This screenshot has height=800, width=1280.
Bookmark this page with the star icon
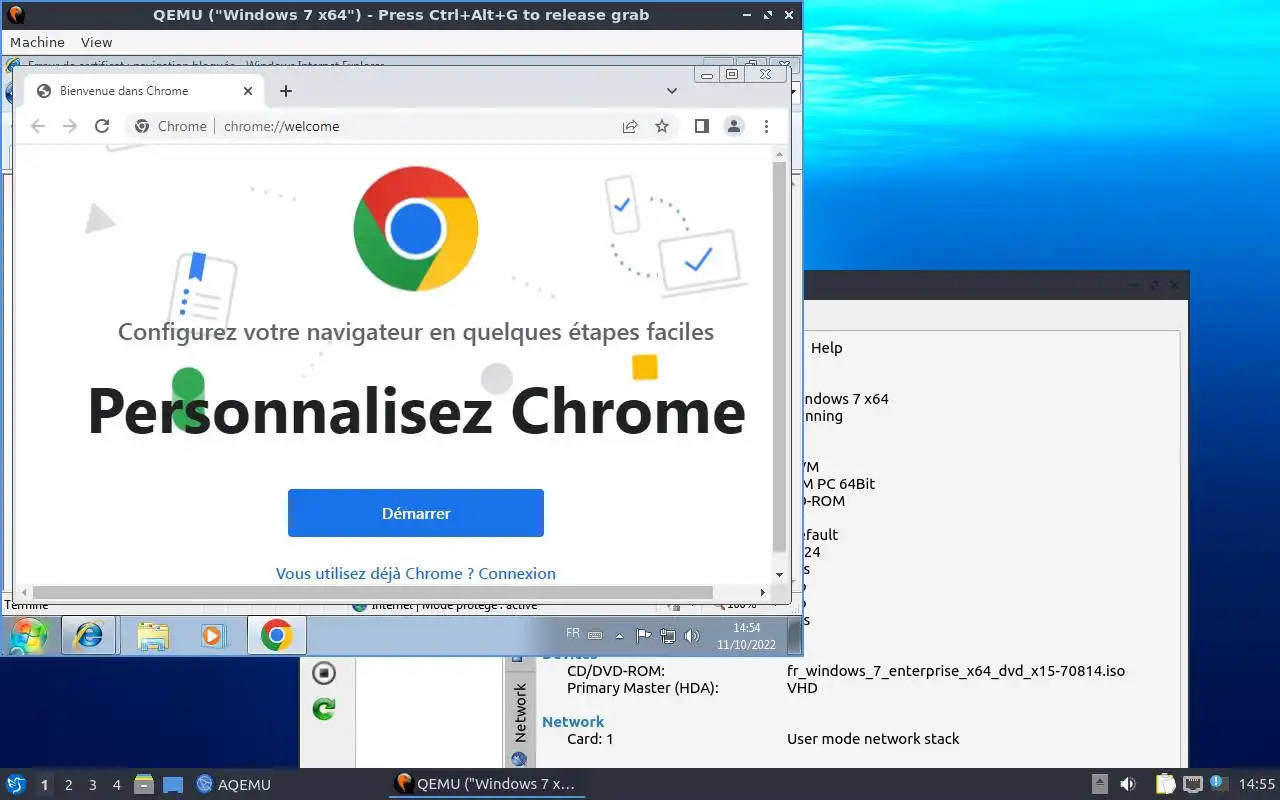click(662, 126)
